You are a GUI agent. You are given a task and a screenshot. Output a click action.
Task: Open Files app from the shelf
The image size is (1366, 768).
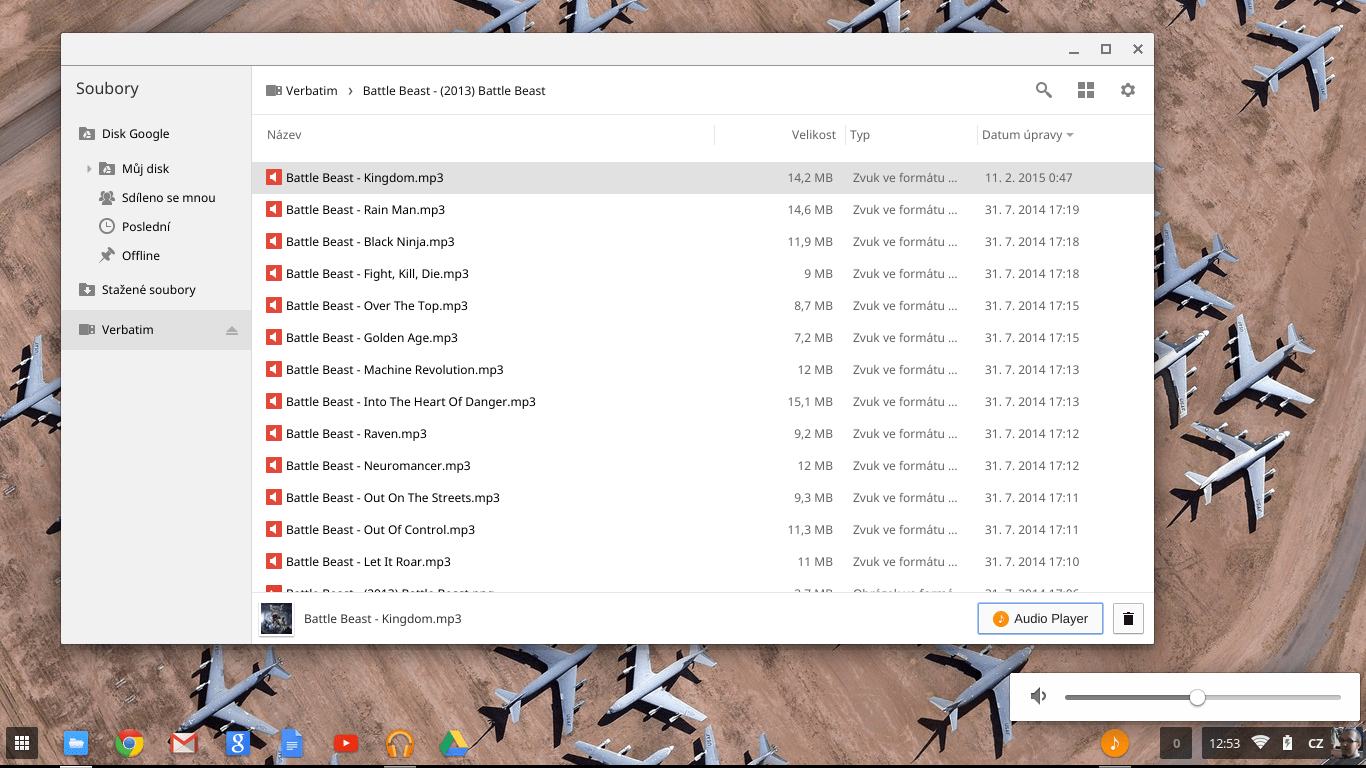pyautogui.click(x=76, y=743)
